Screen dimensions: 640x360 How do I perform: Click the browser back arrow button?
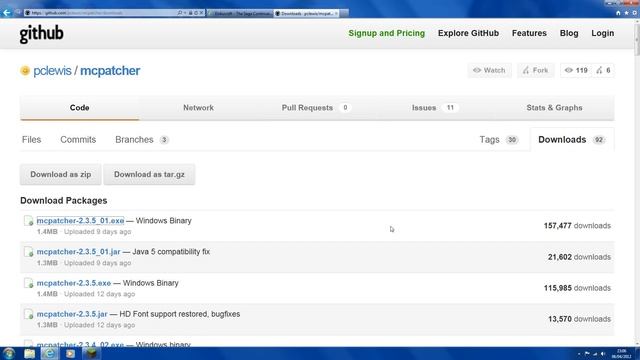point(7,13)
